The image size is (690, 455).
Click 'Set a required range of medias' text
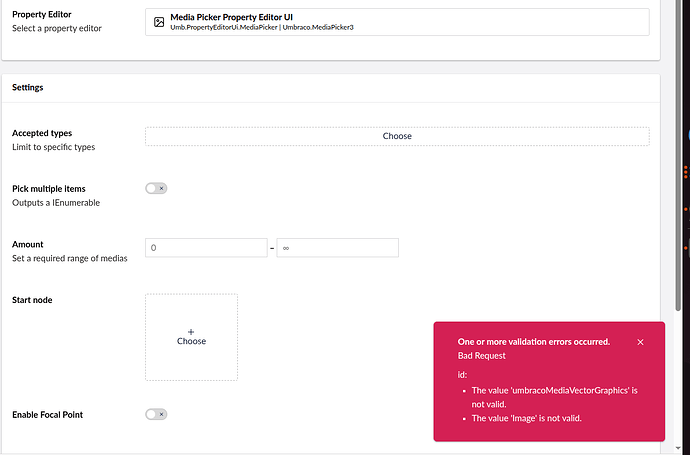point(70,258)
